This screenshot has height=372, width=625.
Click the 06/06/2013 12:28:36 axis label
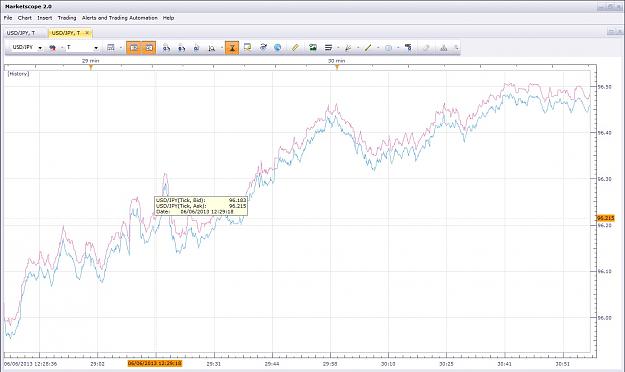click(31, 364)
